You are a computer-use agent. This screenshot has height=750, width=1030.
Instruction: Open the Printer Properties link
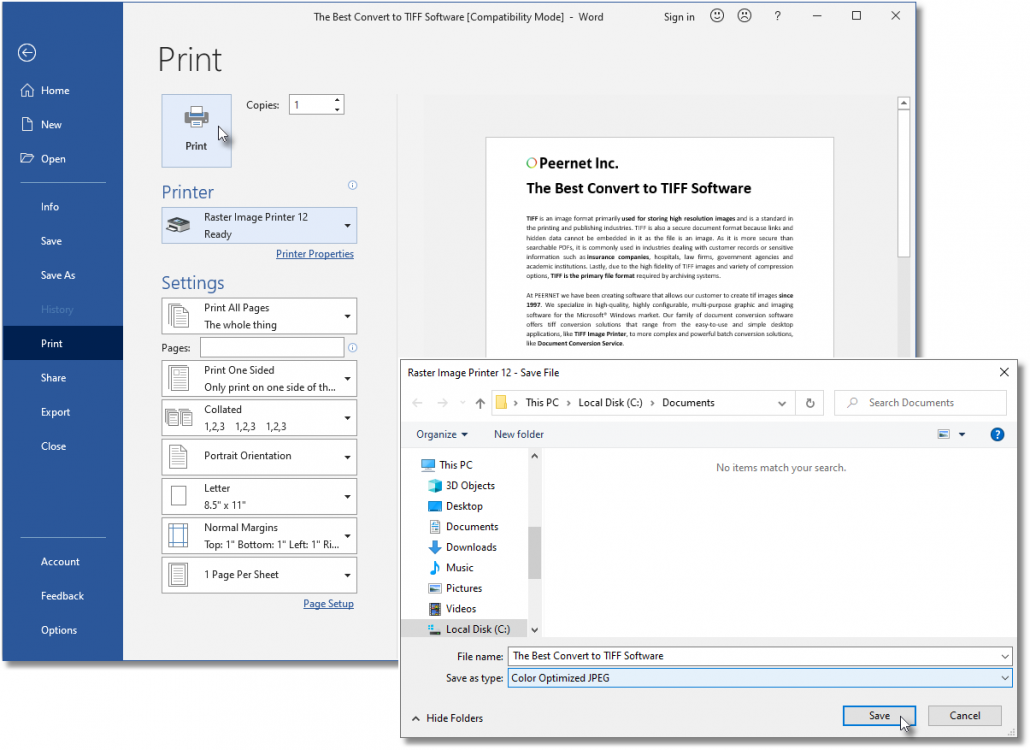315,254
